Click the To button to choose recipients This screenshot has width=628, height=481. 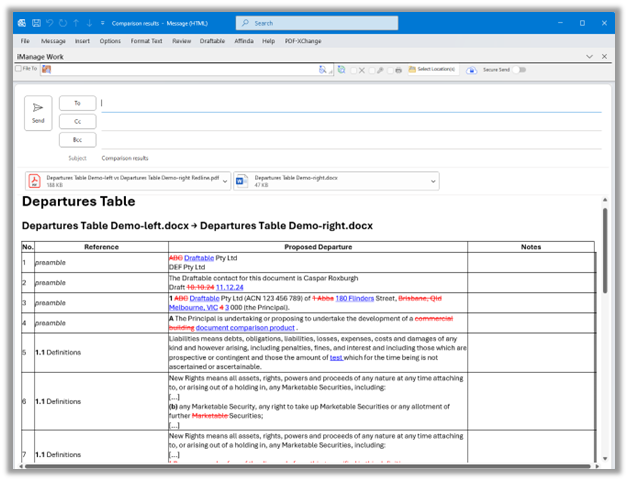(78, 103)
